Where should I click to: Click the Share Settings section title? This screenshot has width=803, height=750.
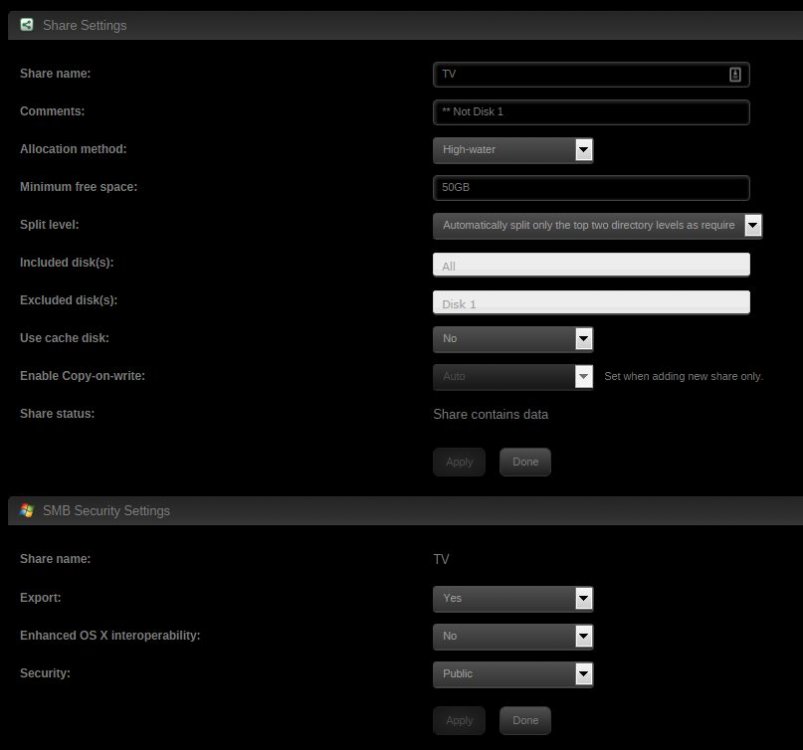click(x=84, y=25)
